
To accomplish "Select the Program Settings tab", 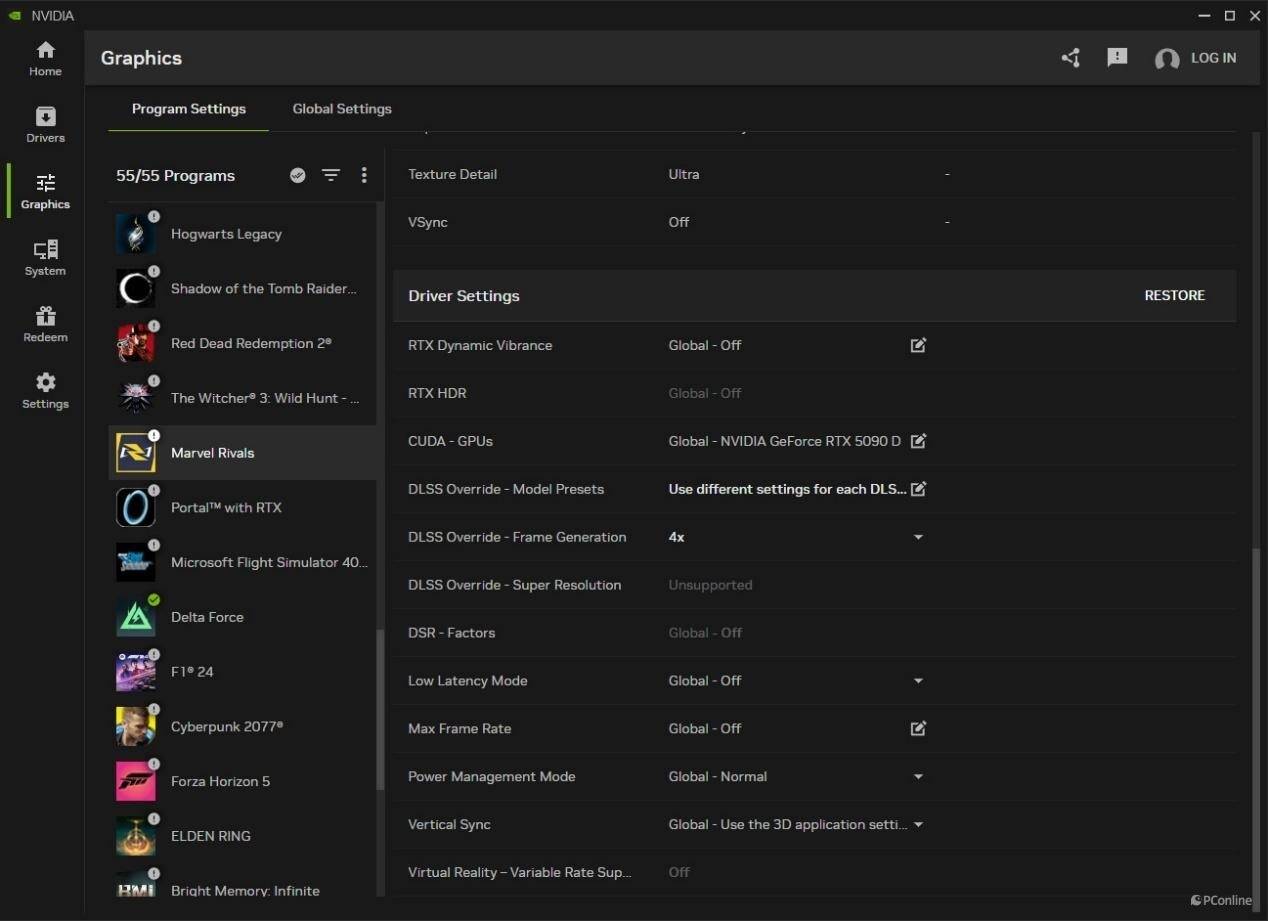I will pyautogui.click(x=188, y=109).
